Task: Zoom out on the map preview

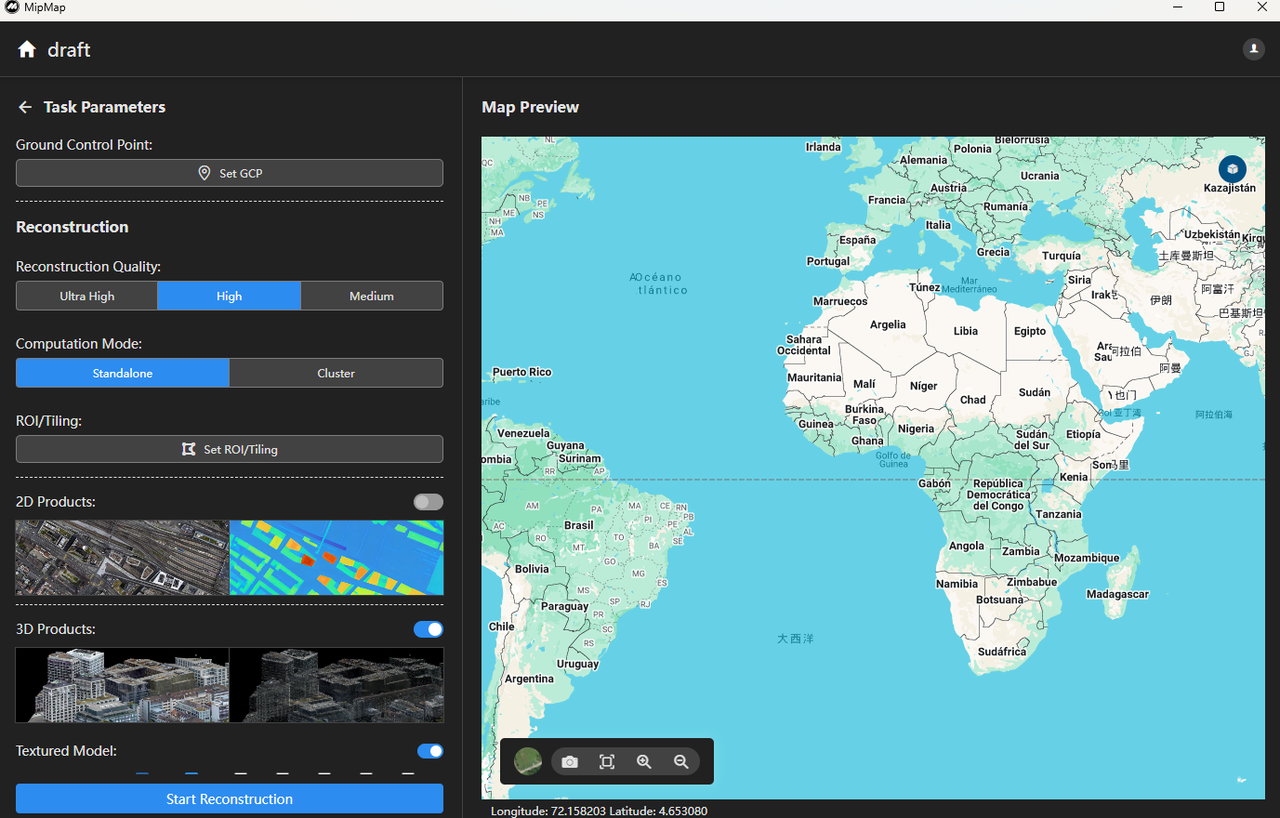Action: tap(681, 762)
